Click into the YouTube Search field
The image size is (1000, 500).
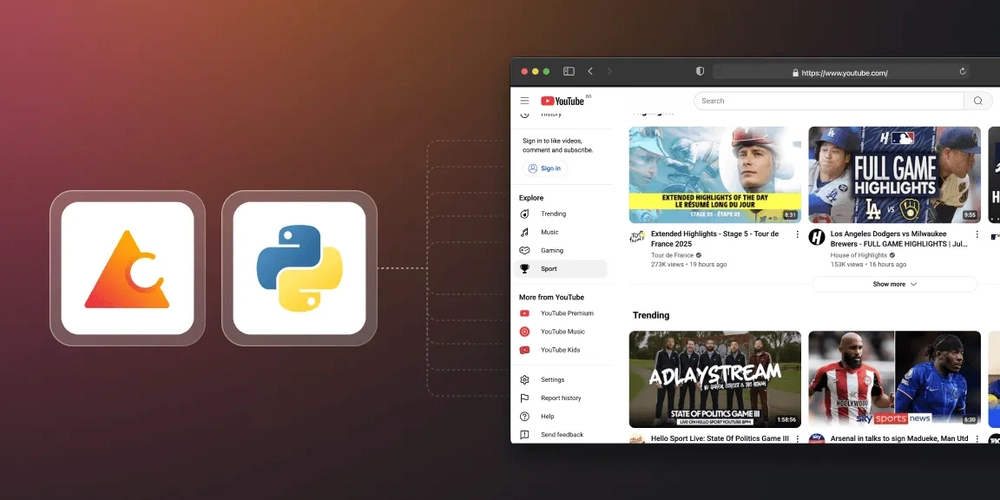point(828,101)
